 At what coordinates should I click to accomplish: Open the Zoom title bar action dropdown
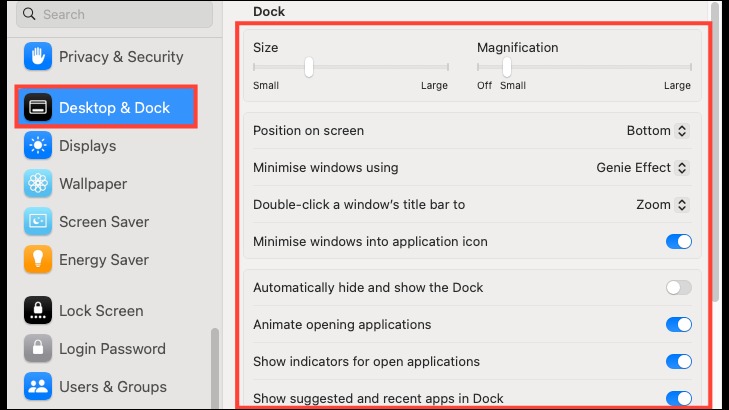pos(663,205)
